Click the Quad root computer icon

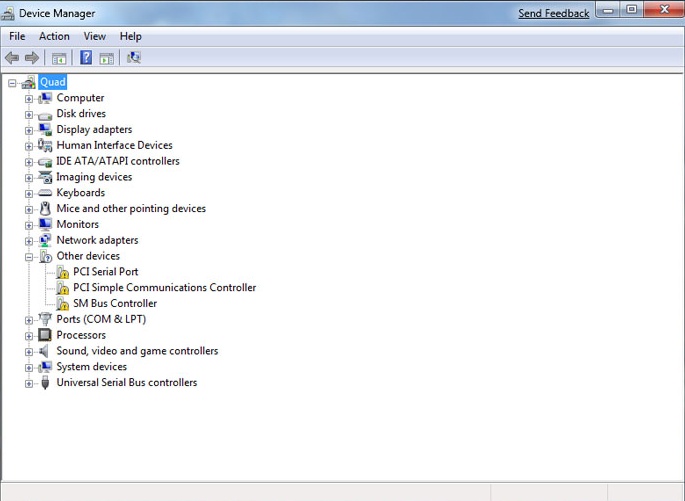[x=29, y=82]
